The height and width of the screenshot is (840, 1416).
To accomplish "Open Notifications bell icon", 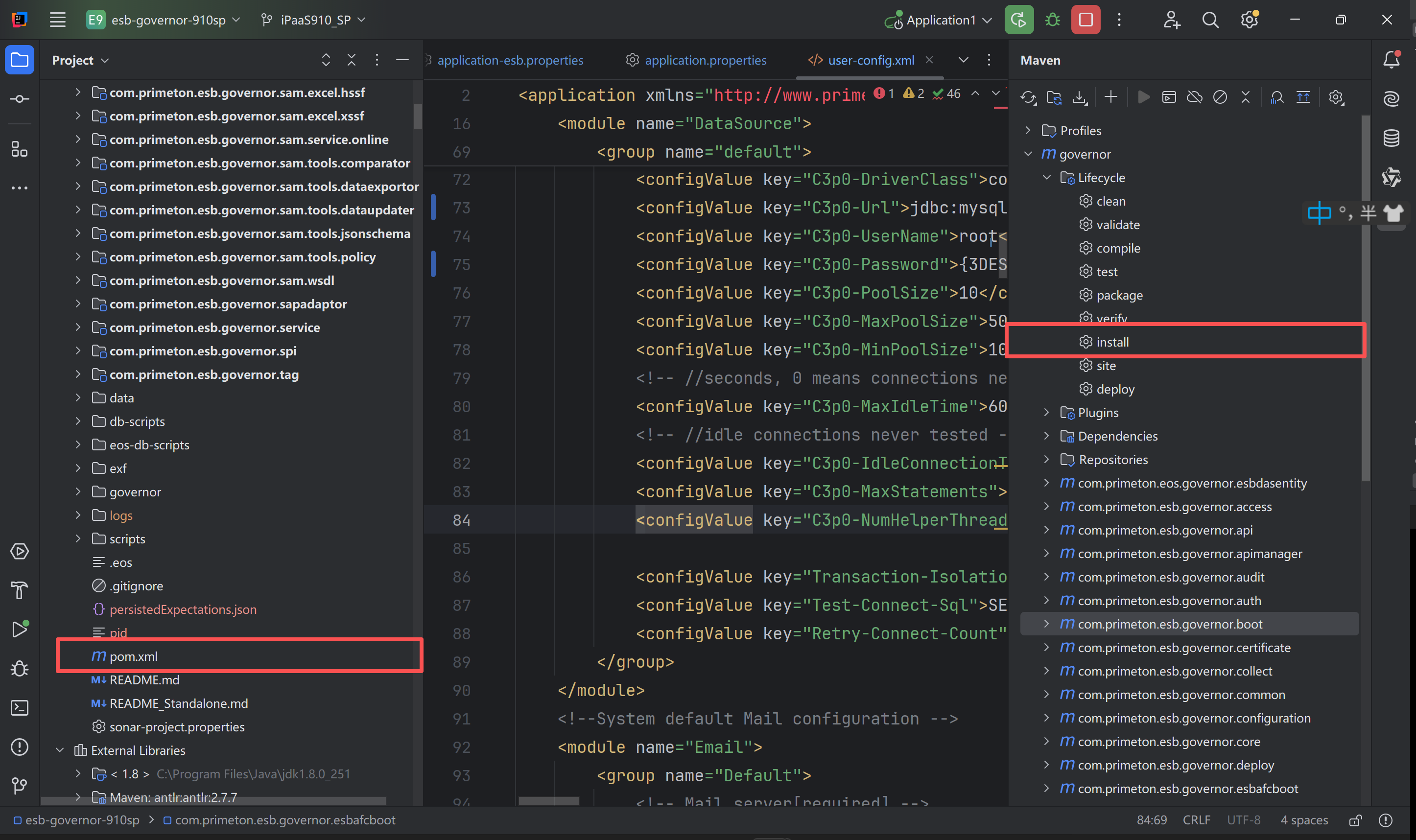I will (x=1391, y=60).
